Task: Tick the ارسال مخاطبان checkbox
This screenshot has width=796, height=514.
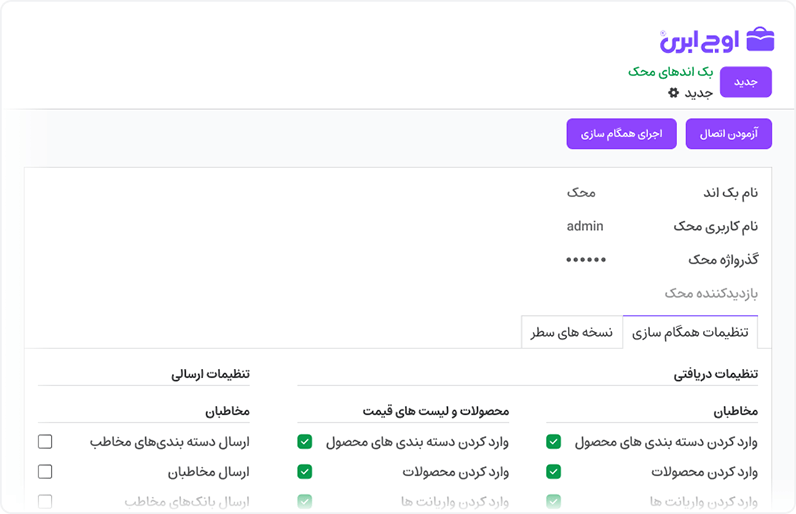Action: pyautogui.click(x=45, y=471)
